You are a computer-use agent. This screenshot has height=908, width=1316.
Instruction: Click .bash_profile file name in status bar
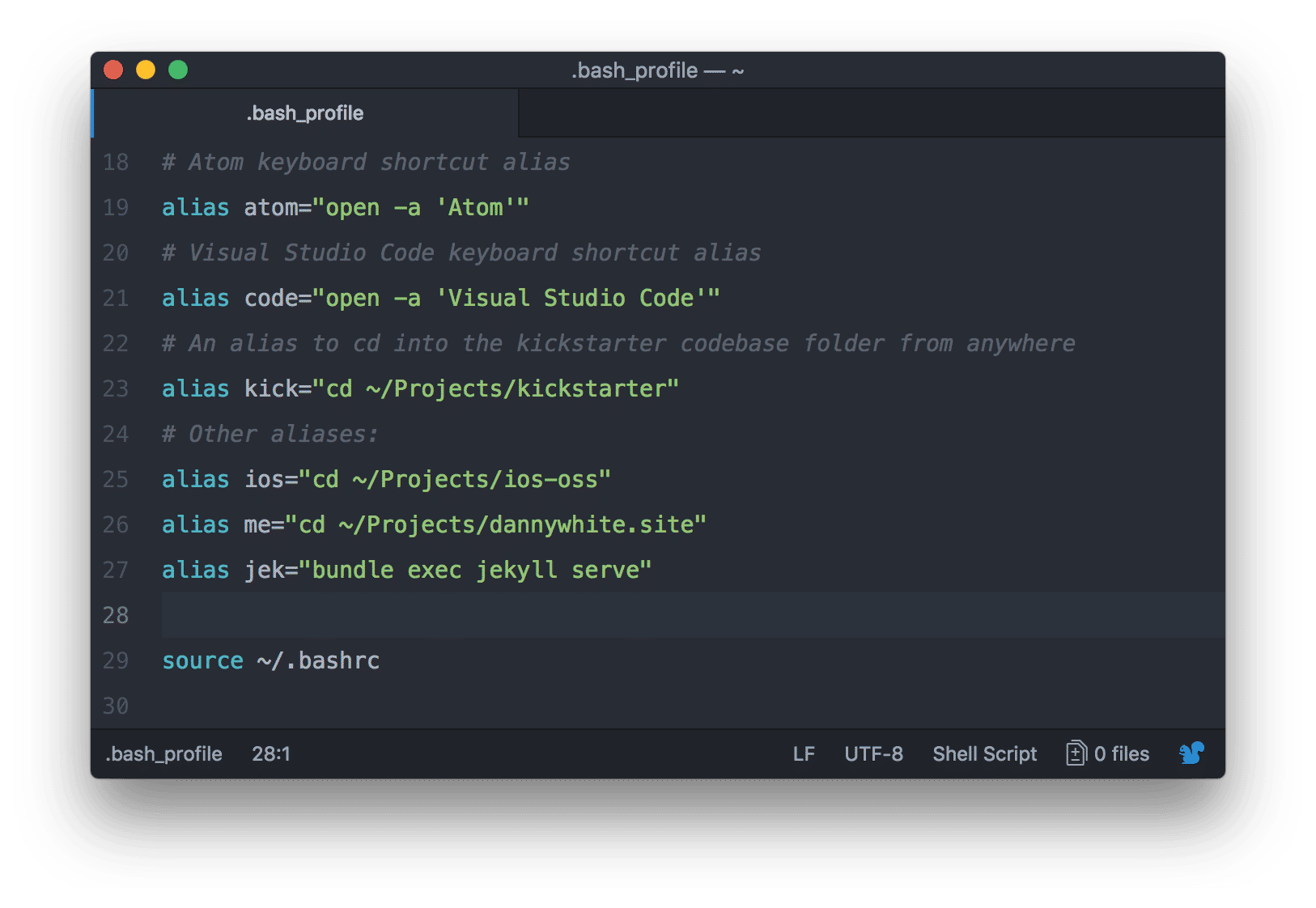click(x=163, y=754)
